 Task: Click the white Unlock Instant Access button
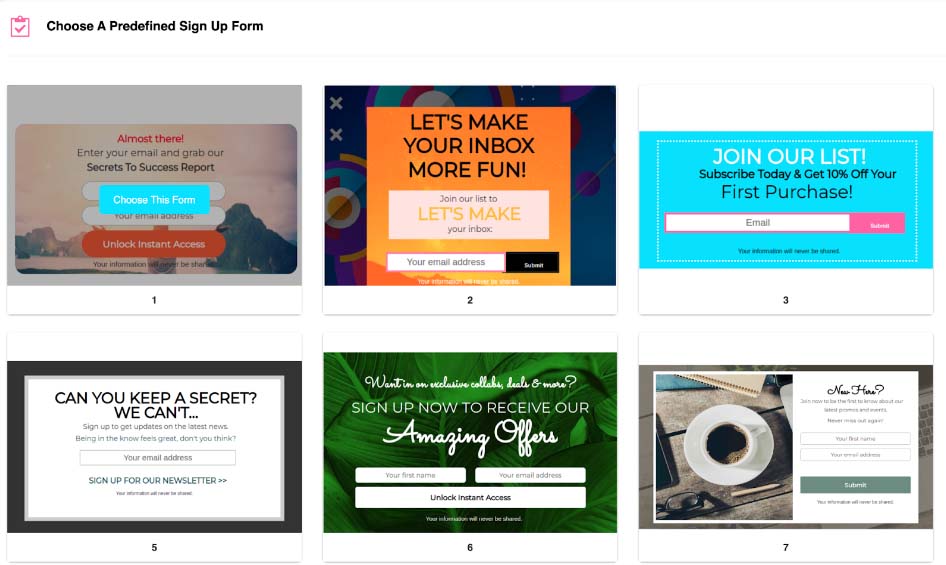(x=471, y=497)
